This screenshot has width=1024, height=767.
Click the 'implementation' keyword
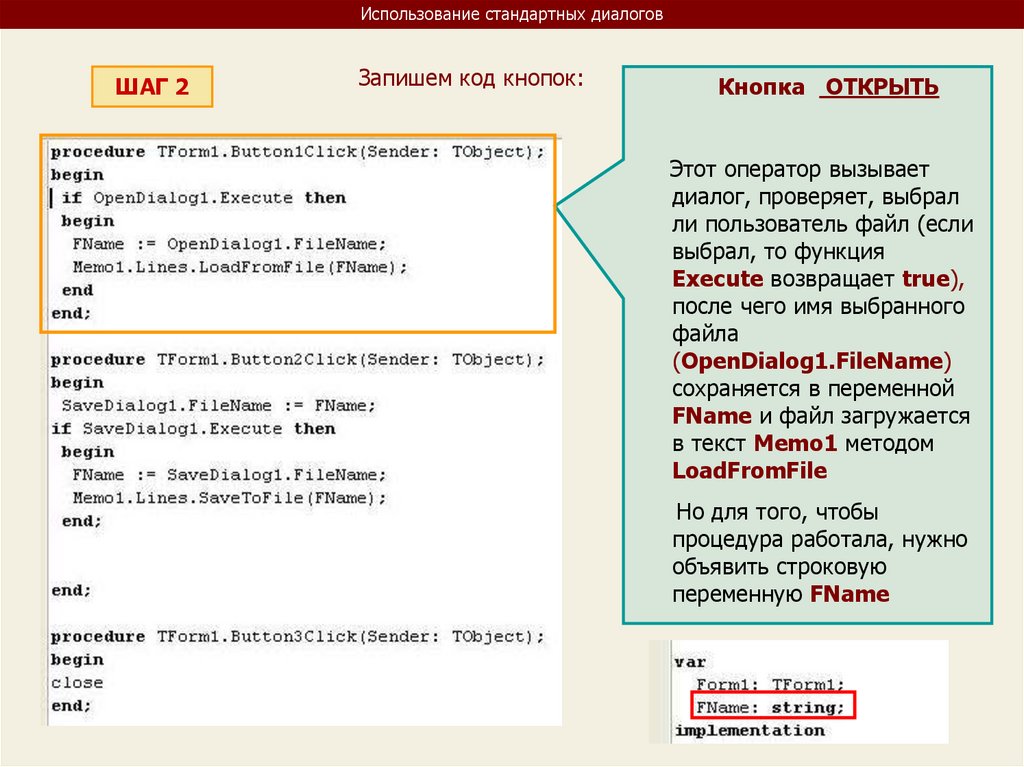(x=749, y=730)
